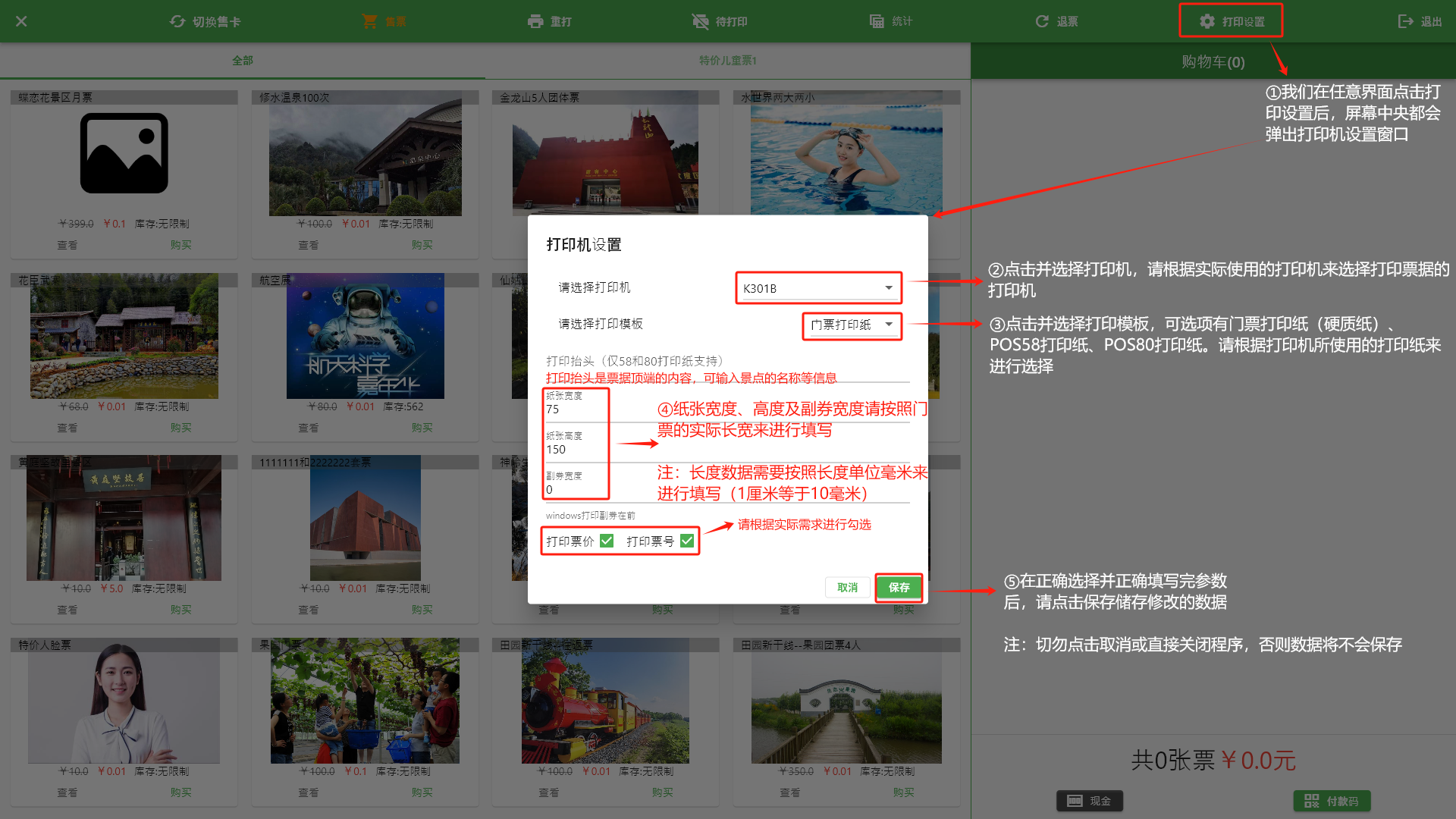This screenshot has height=819, width=1456.
Task: Click 购买 for 修水温泉100次
Action: click(x=422, y=245)
